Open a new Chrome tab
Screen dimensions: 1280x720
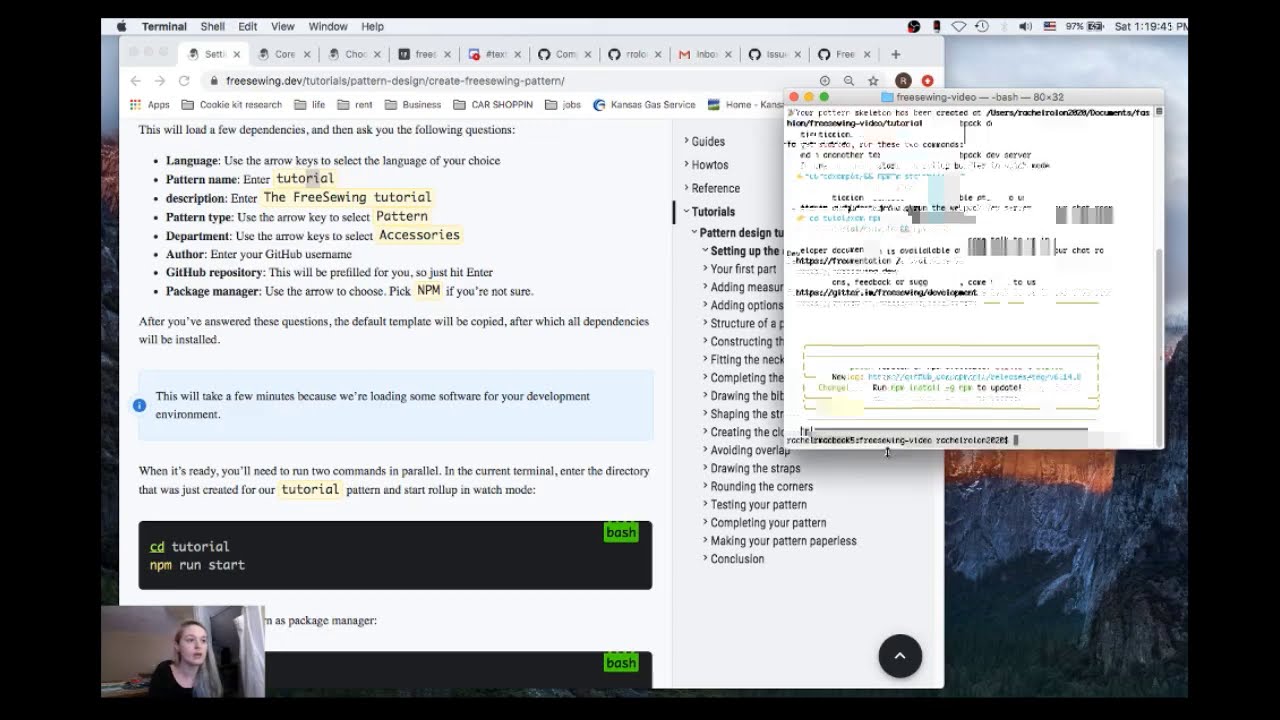point(895,54)
